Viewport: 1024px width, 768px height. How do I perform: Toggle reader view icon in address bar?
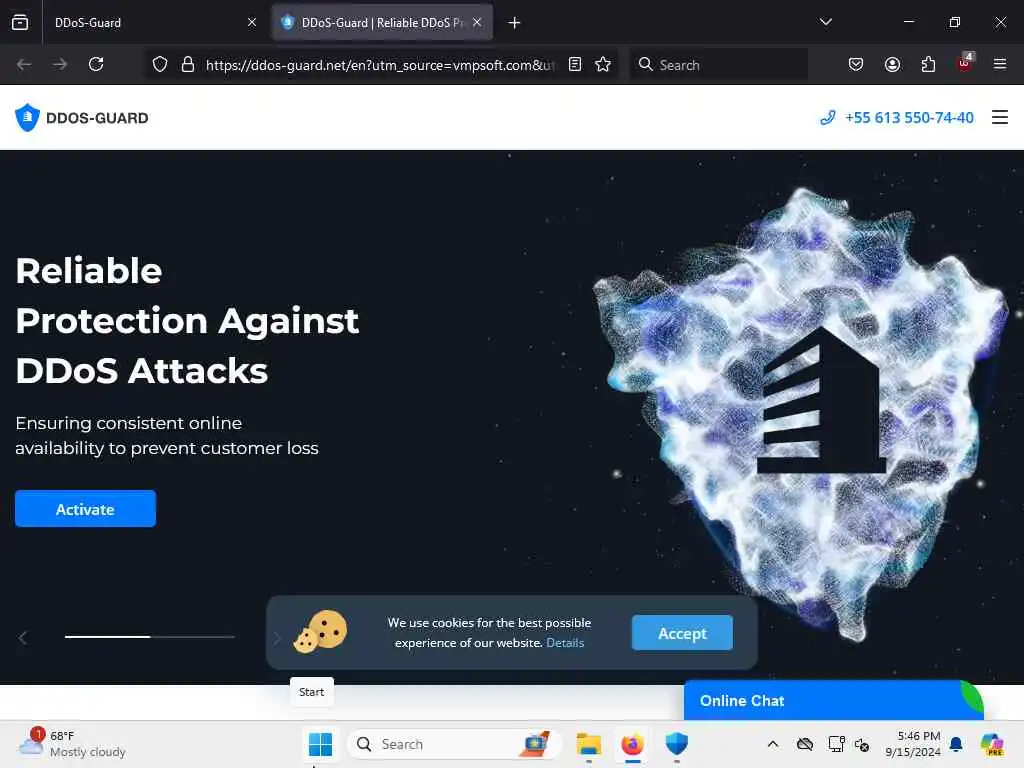575,64
